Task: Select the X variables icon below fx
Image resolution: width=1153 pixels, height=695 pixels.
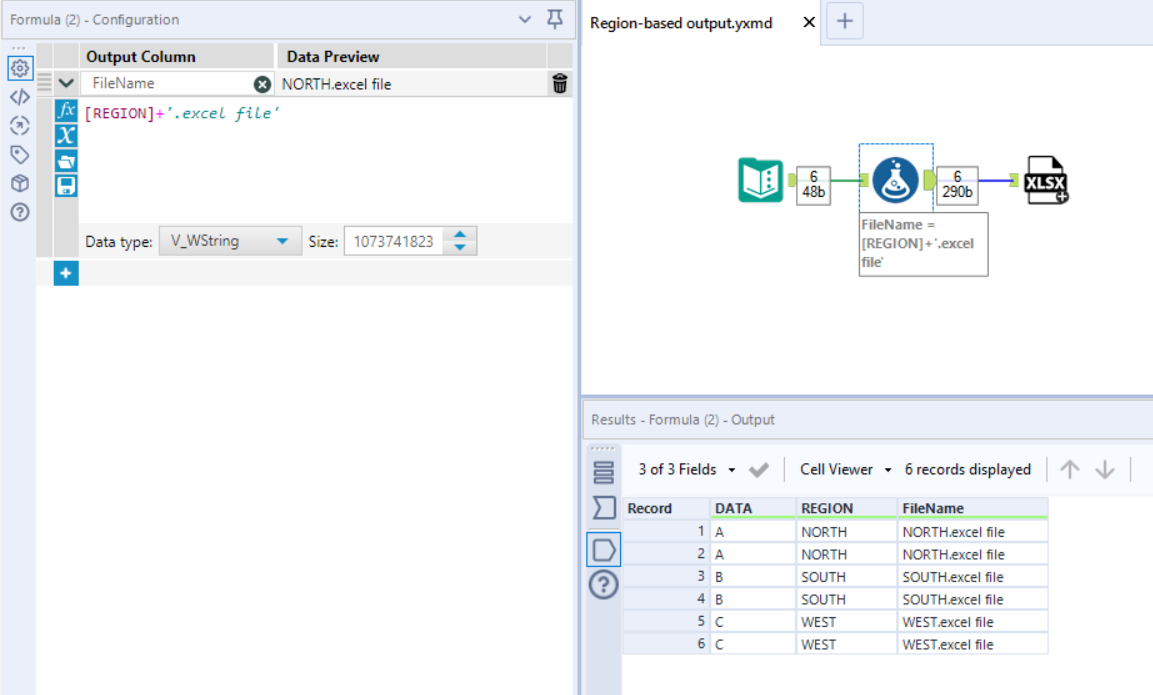Action: coord(65,136)
